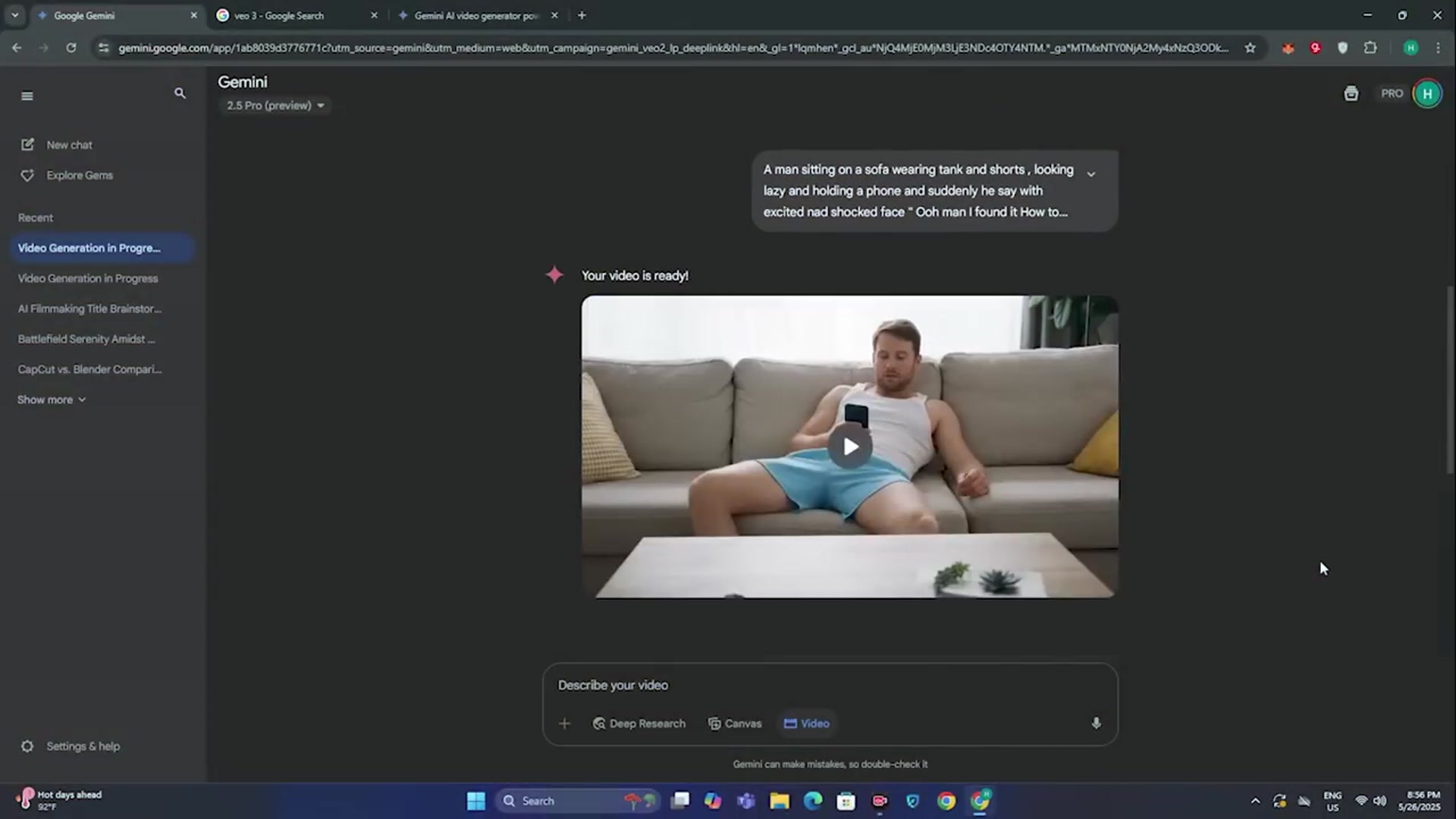The height and width of the screenshot is (819, 1456).
Task: Open Windows Start menu
Action: coord(475,801)
